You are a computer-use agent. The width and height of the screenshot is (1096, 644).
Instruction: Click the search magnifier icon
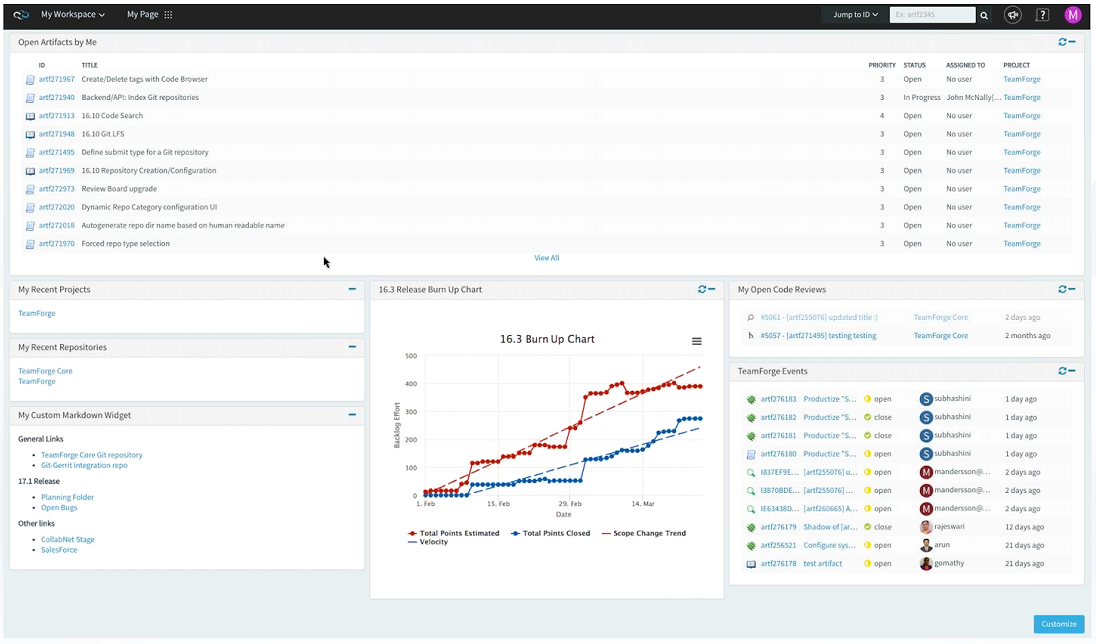click(x=984, y=15)
